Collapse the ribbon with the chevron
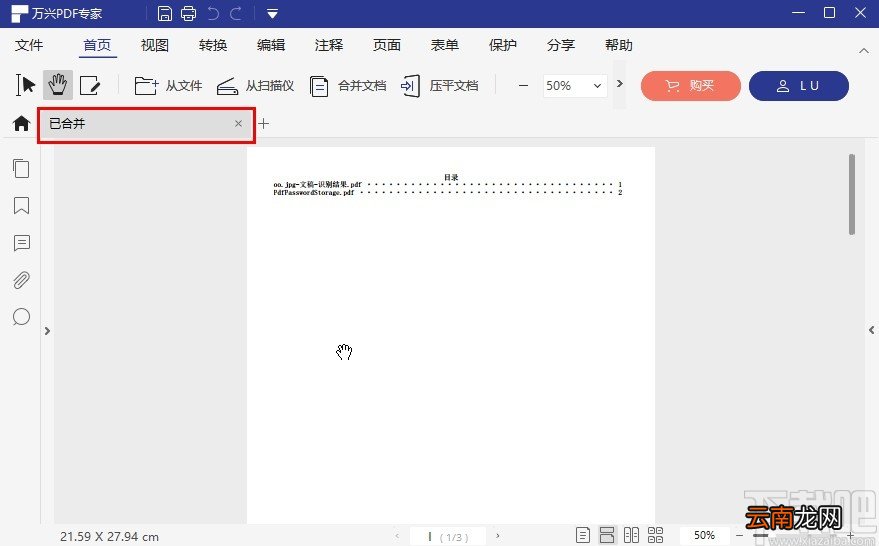 (x=863, y=51)
